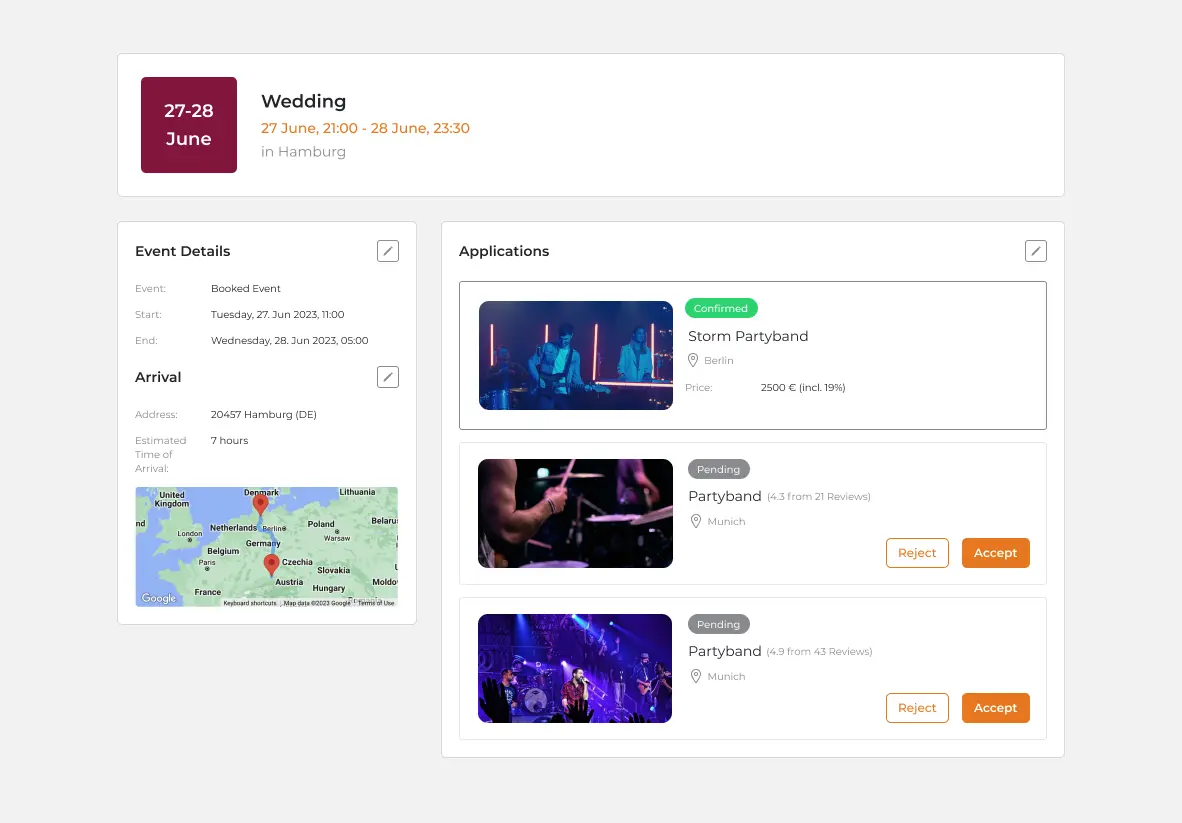Accept the Partyband with 43 reviews
The image size is (1182, 823).
pos(995,708)
